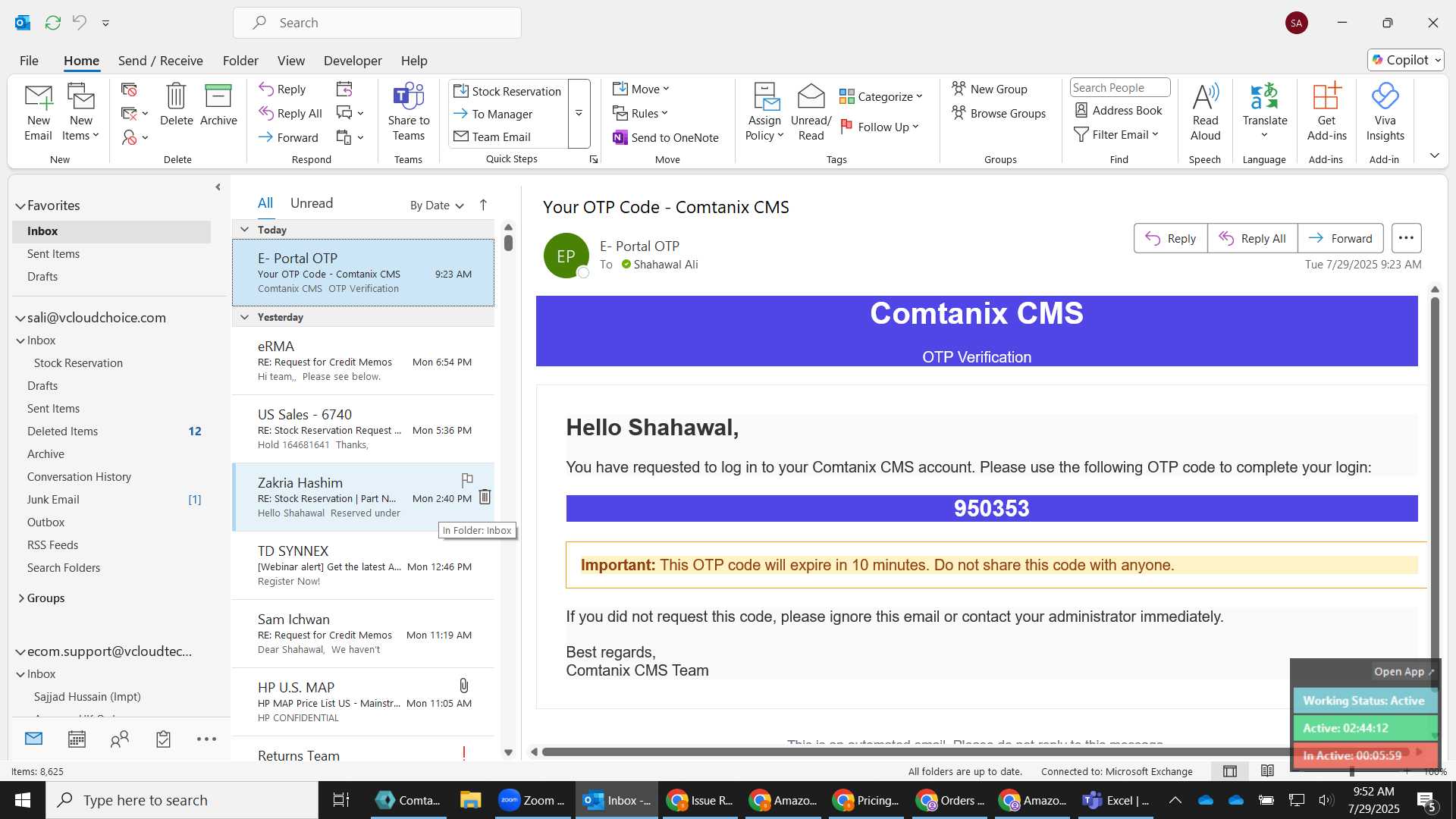Click the Undo icon in quick access toolbar
The height and width of the screenshot is (819, 1456).
click(80, 23)
